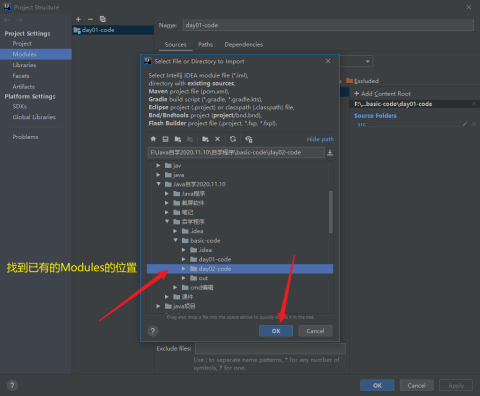Click Apply in Project Structure window
The image size is (480, 396).
456,385
